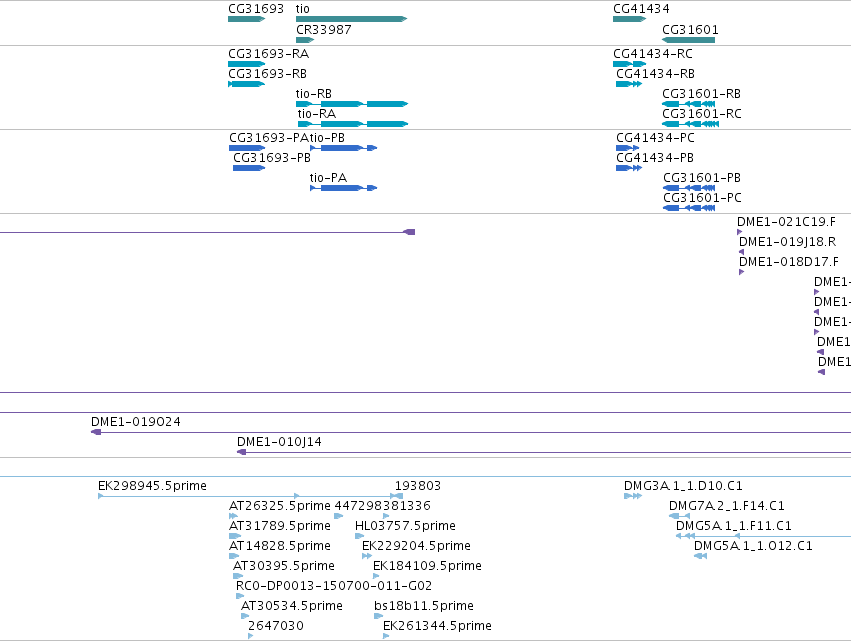Viewport: 851px width, 641px height.
Task: Click protein CG31693-PB
Action: [249, 168]
